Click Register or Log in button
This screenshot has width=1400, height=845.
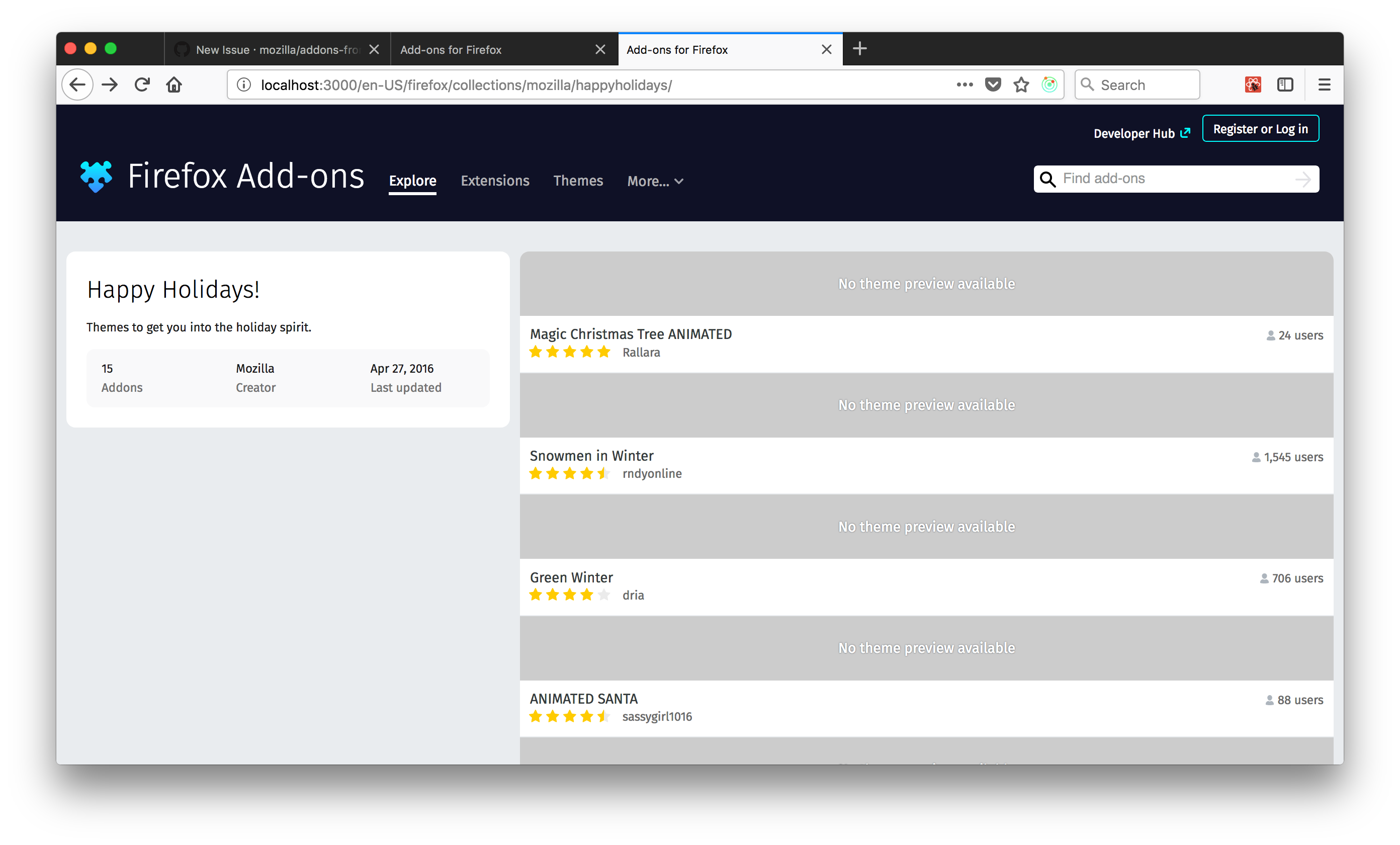(x=1260, y=129)
